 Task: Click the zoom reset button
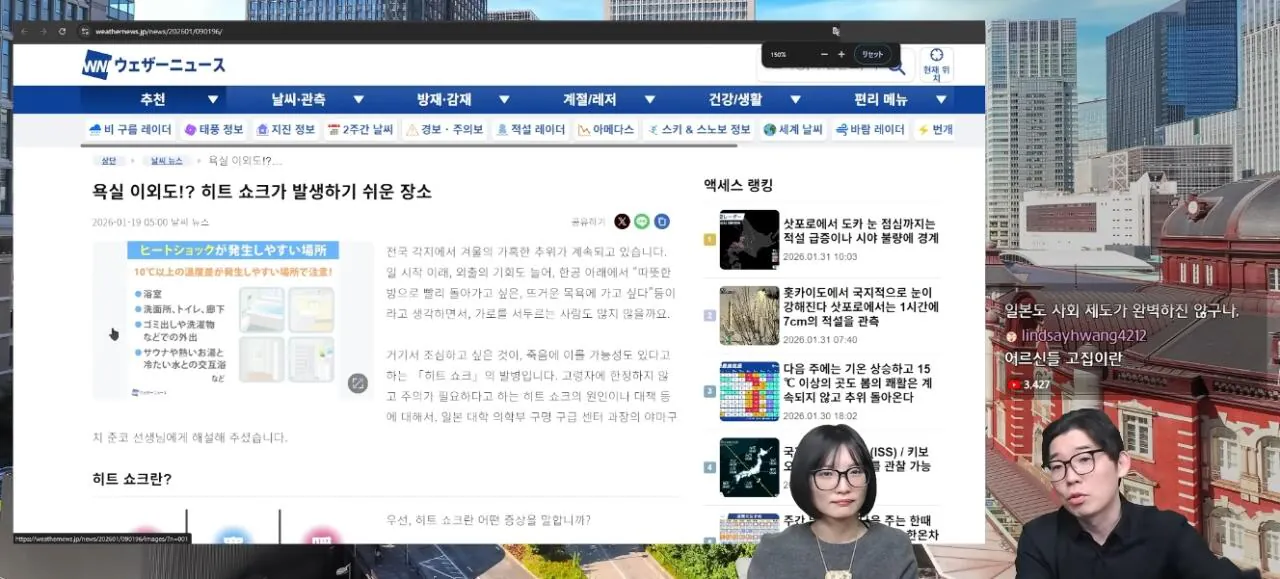(872, 54)
